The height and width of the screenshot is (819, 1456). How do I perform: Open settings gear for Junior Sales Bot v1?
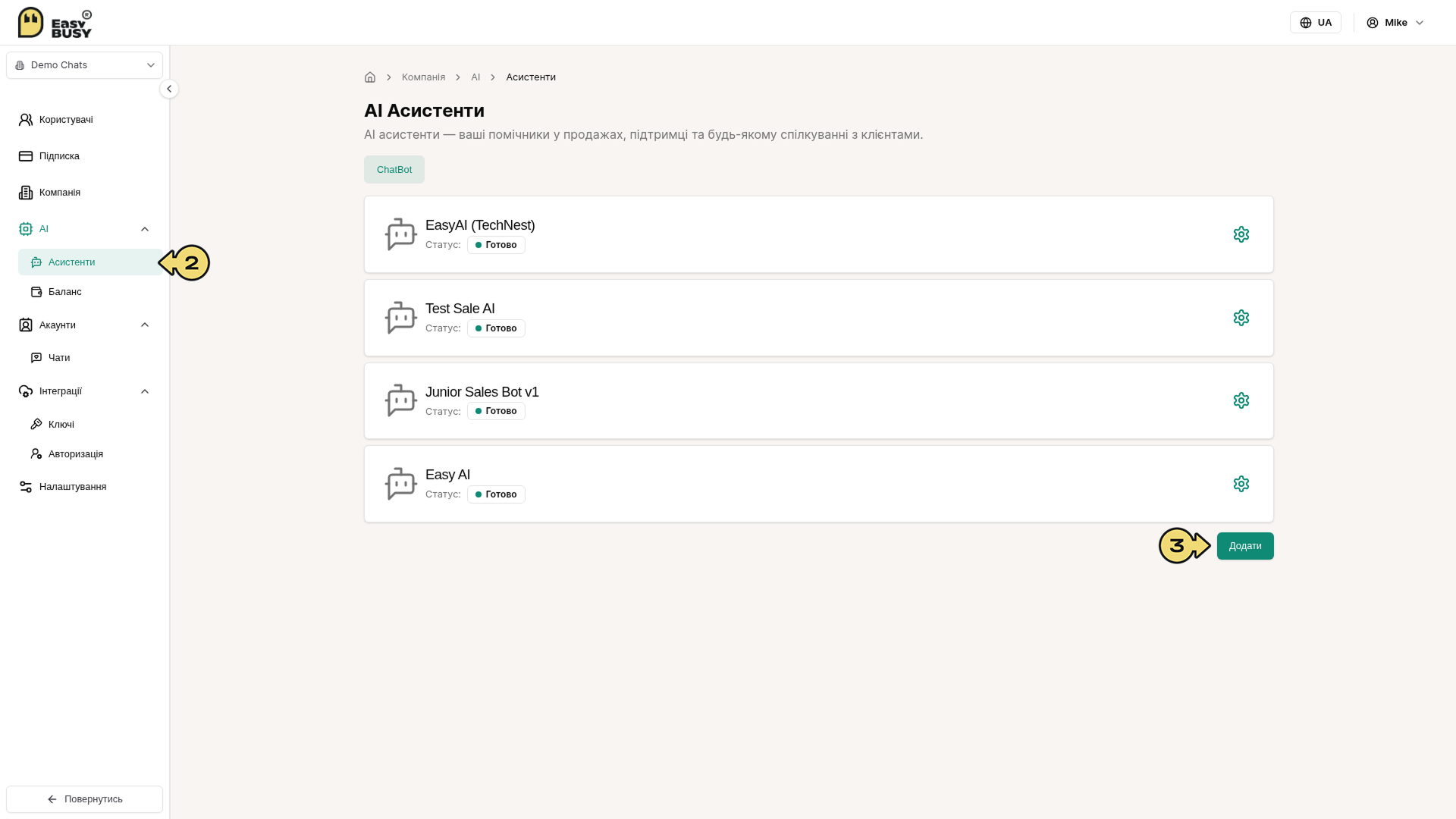coord(1241,400)
